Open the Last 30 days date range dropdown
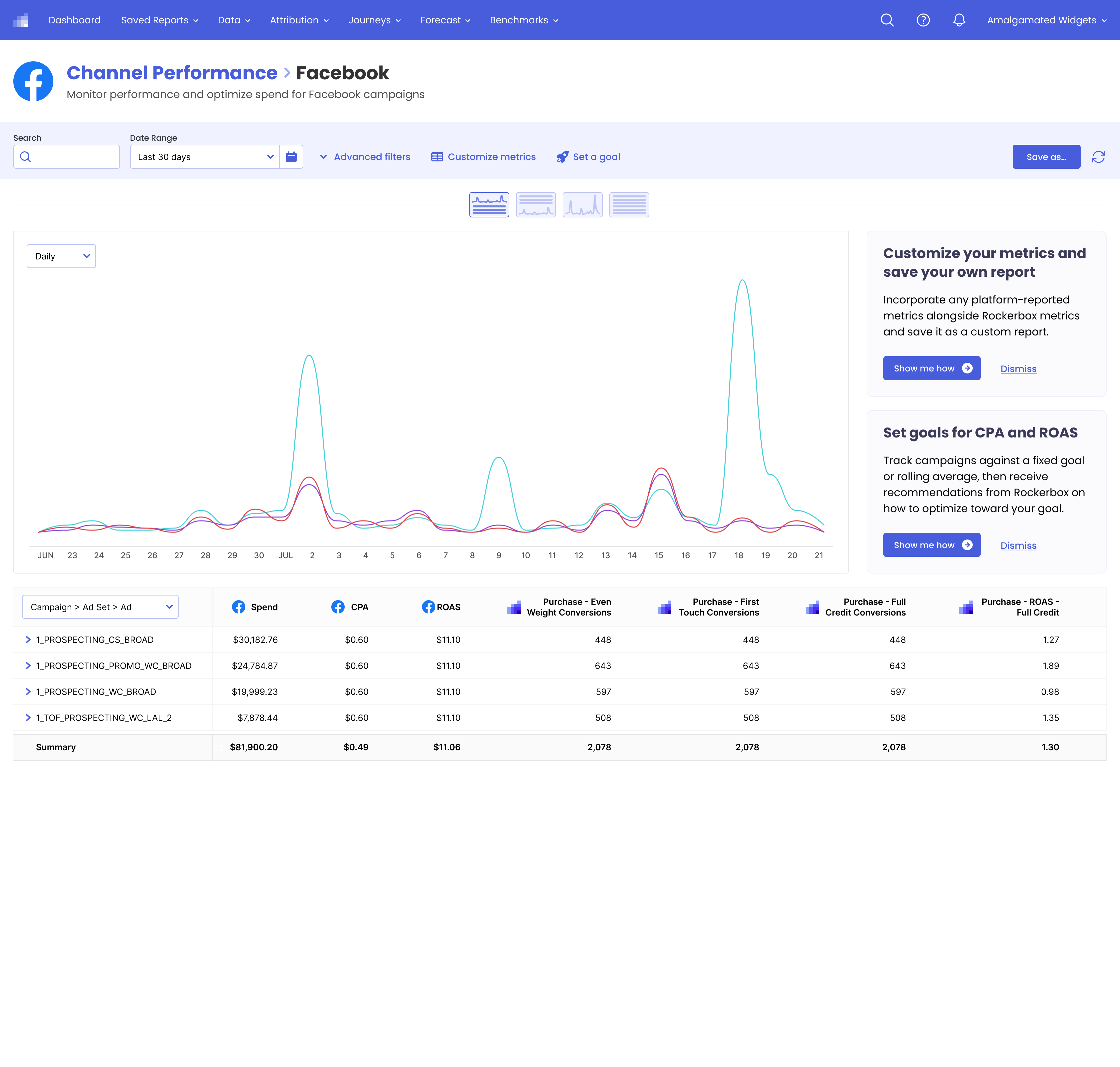Viewport: 1120px width, 1067px height. point(205,157)
